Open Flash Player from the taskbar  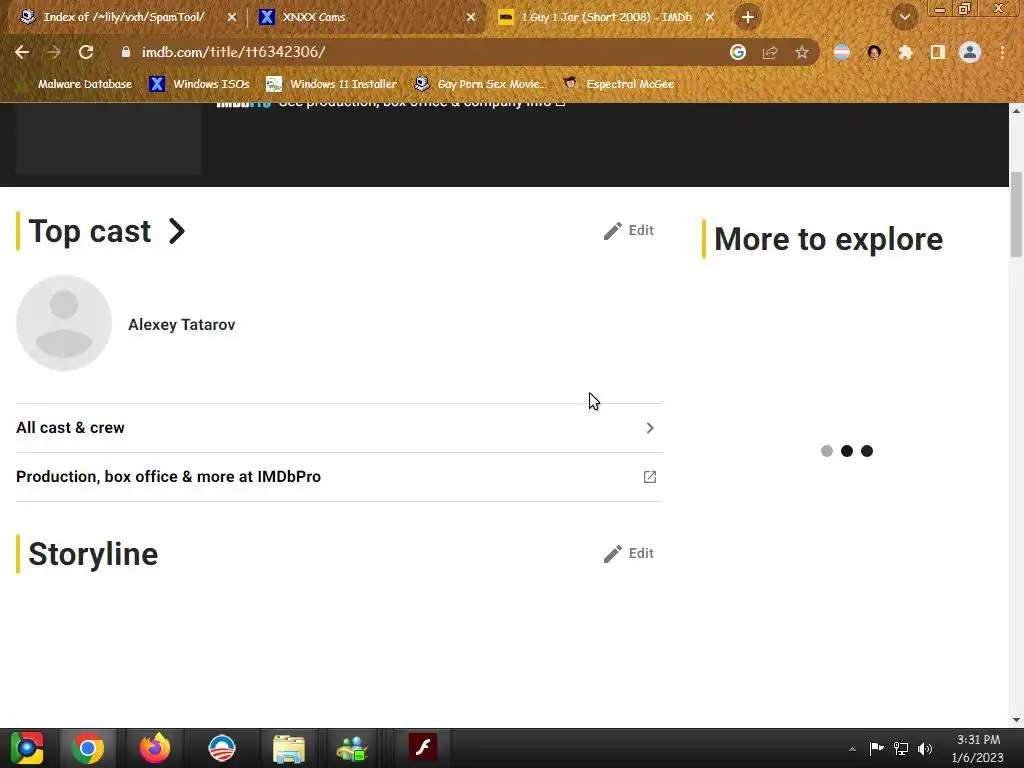[x=423, y=747]
